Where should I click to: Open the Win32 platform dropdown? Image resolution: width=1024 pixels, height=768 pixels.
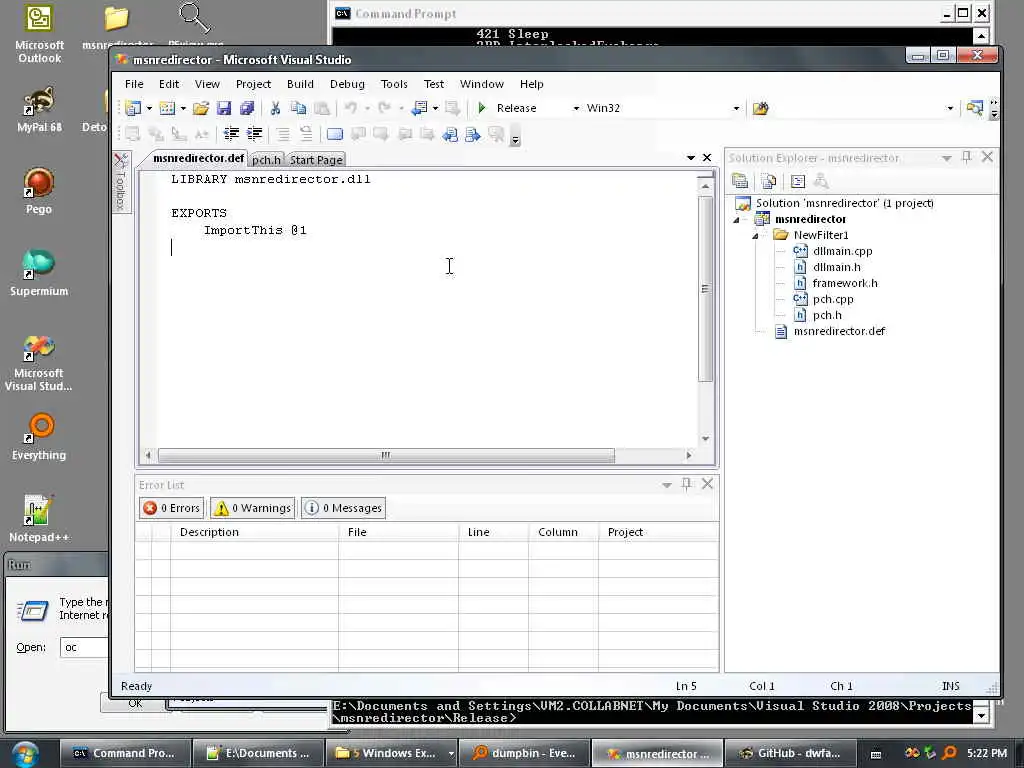736,108
